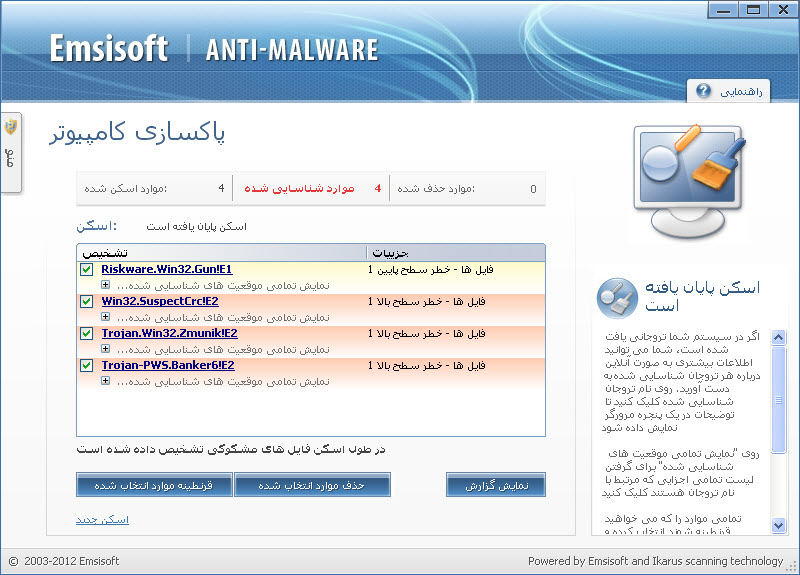The image size is (800, 575).
Task: Expand locations under Riskware.Win32.Gun!E1
Action: click(x=106, y=285)
